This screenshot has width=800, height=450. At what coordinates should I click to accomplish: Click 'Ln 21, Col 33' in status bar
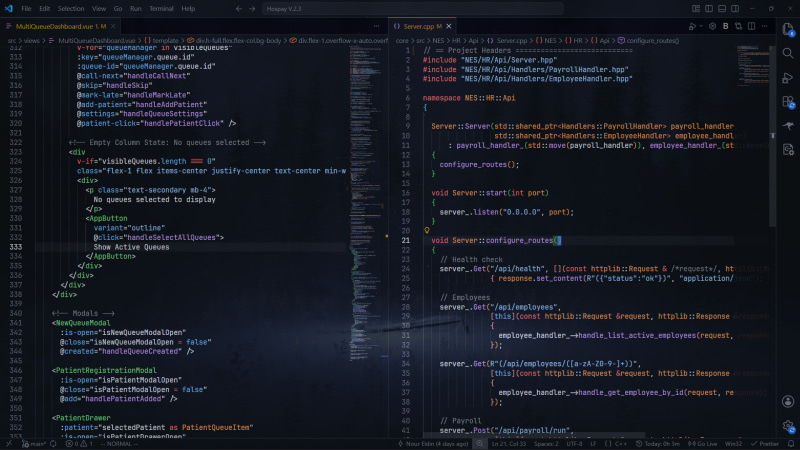[x=509, y=444]
